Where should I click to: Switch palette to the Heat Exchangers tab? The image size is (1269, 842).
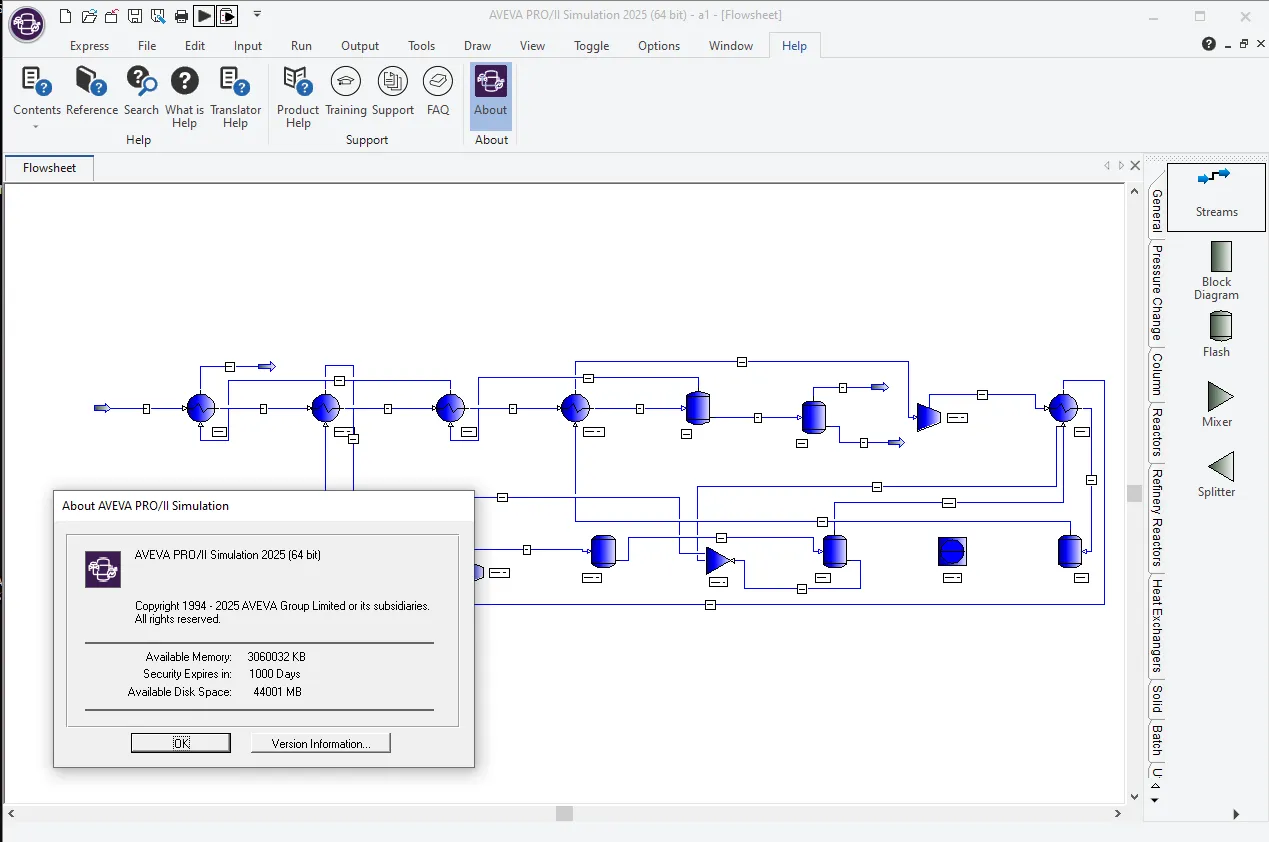[x=1157, y=626]
